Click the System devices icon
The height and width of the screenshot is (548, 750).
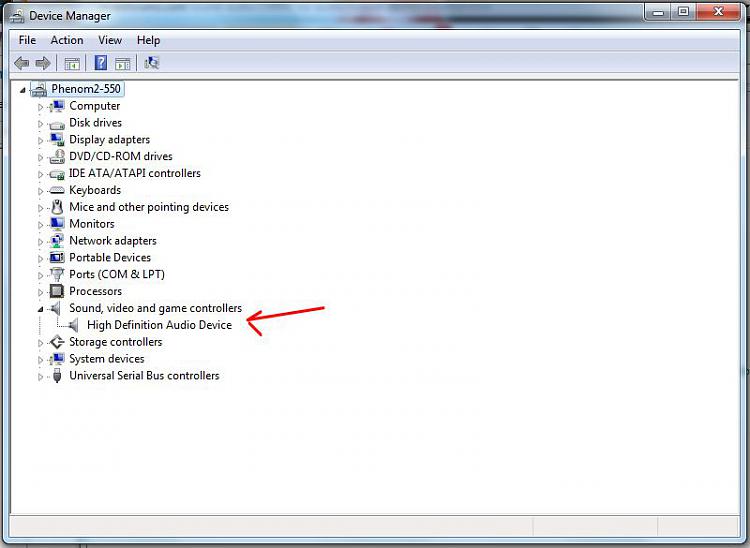point(57,359)
